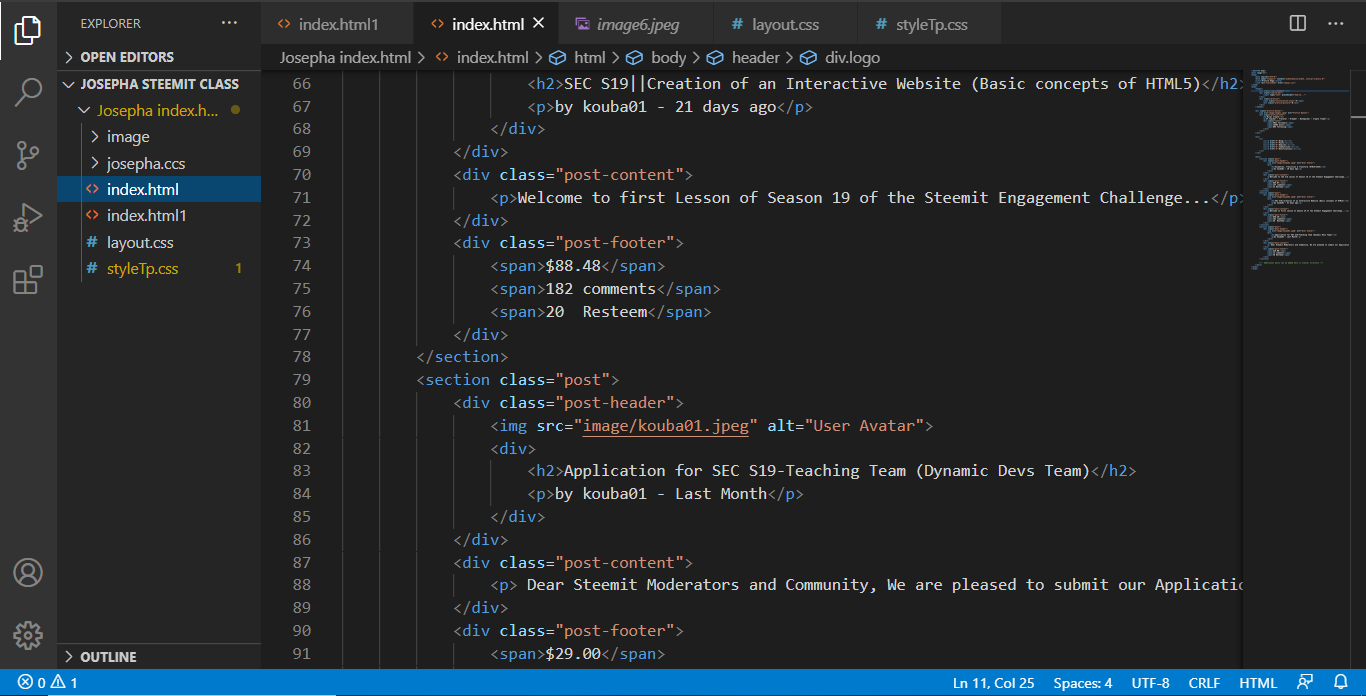The width and height of the screenshot is (1366, 696).
Task: Open the Search view icon
Action: (28, 93)
